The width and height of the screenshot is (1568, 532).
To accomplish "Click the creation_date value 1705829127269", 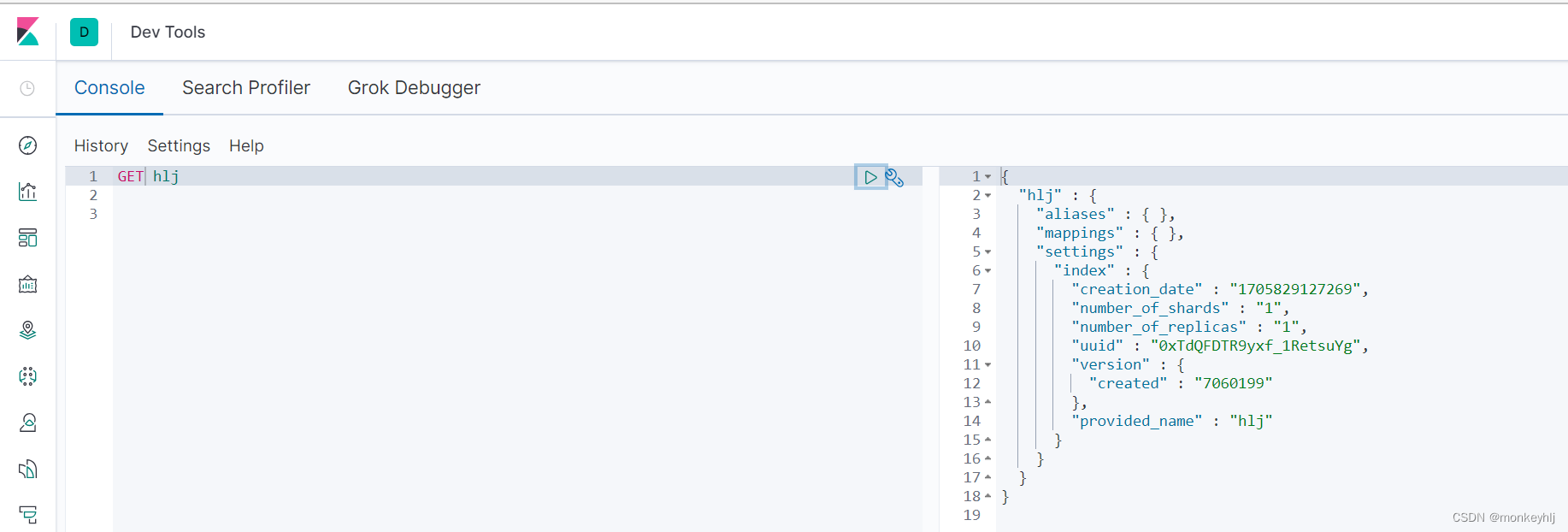I will 1295,289.
